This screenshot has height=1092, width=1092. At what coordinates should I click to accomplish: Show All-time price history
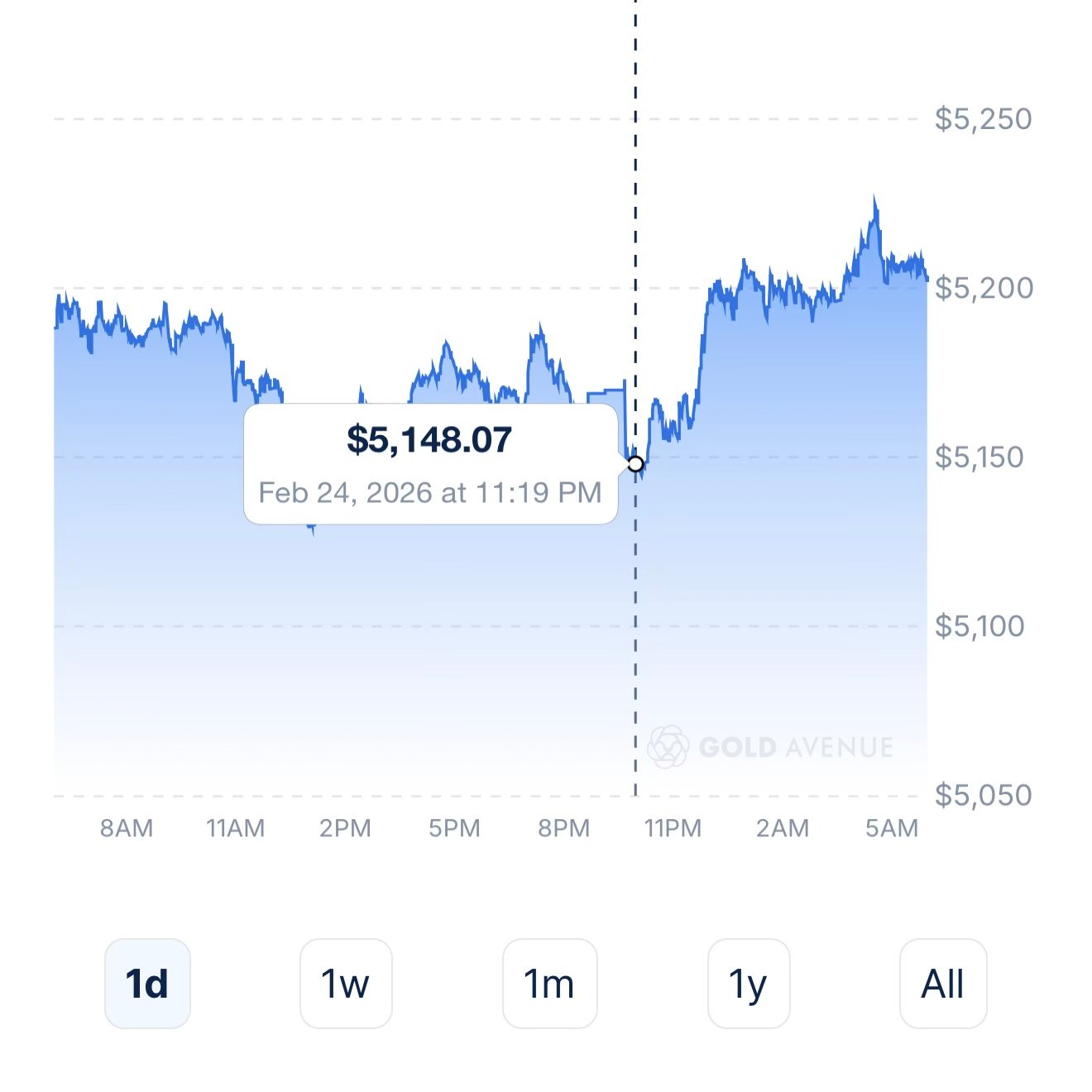point(943,984)
